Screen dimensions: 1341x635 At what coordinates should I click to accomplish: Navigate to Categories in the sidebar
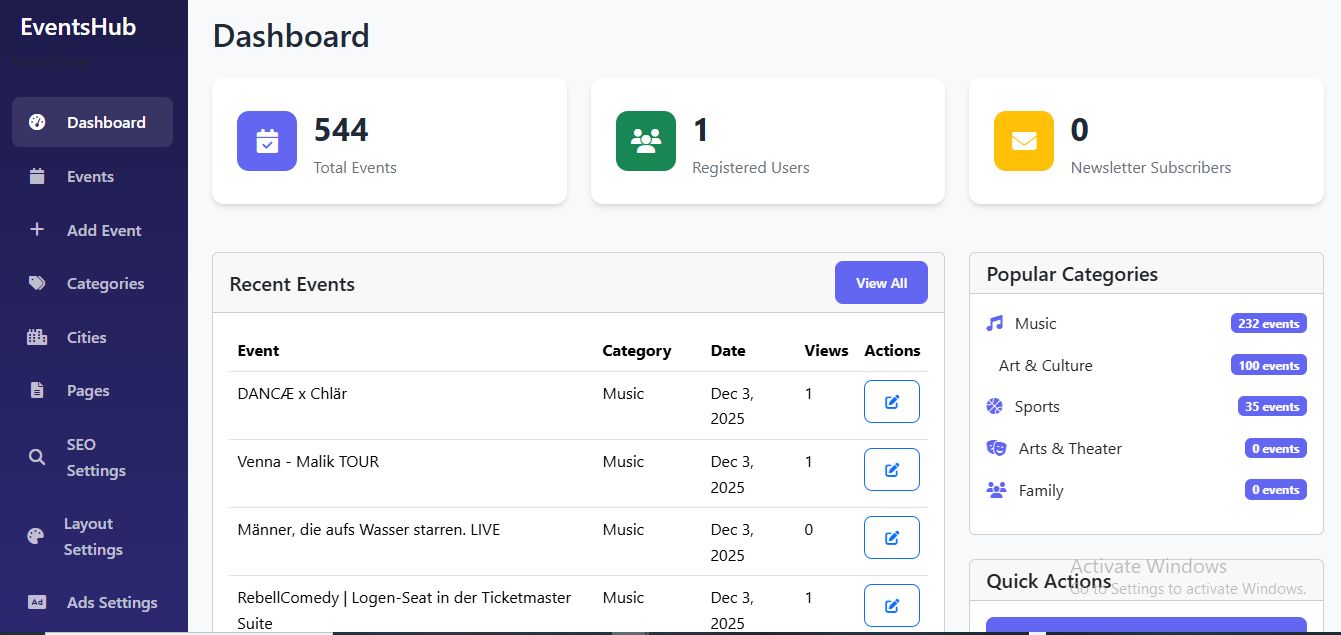point(105,284)
